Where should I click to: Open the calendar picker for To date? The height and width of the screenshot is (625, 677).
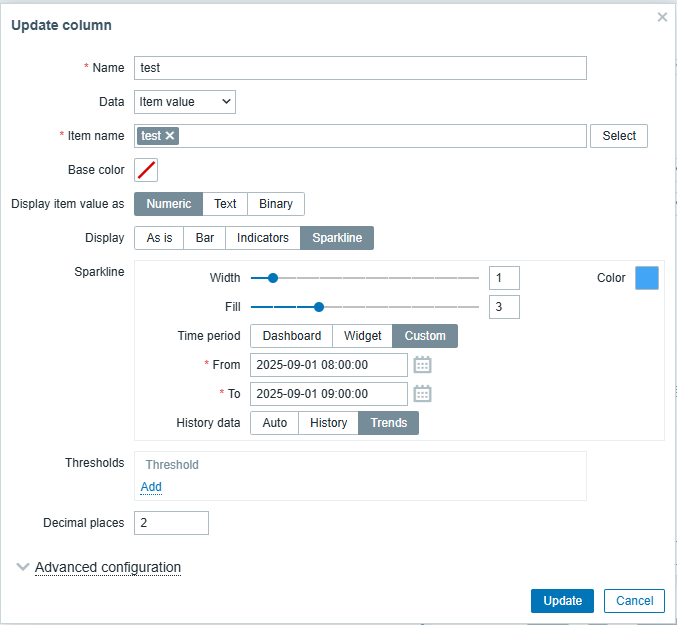coord(422,393)
